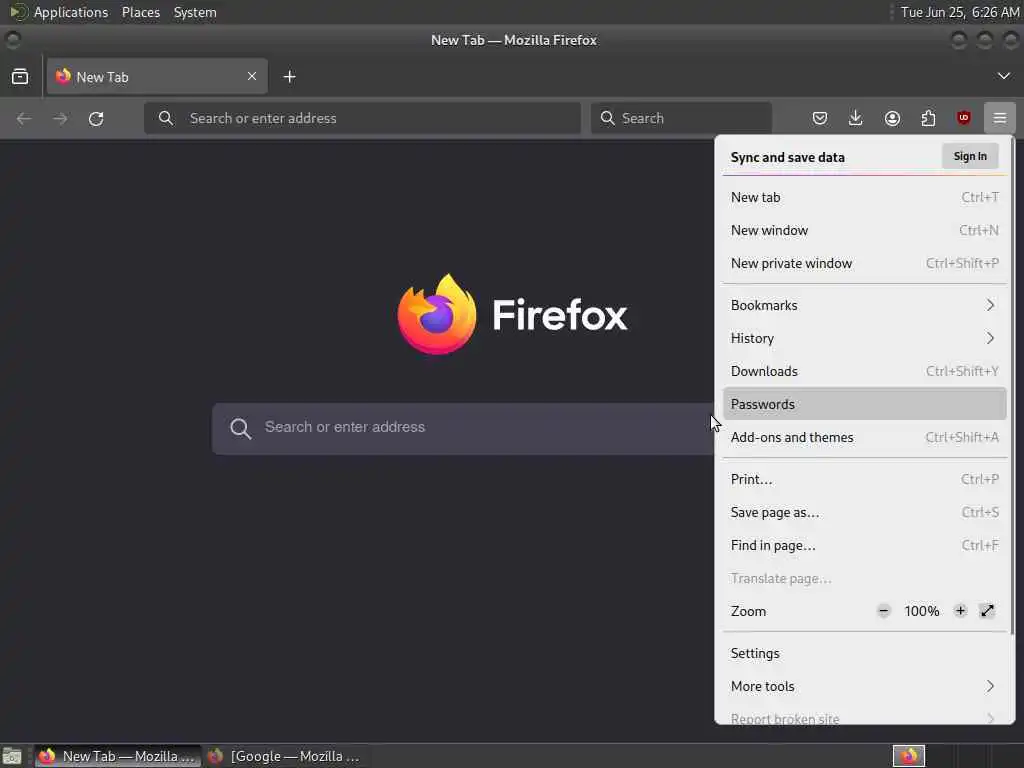1024x768 pixels.
Task: Switch to Google Mozilla taskbar window
Action: click(x=285, y=756)
